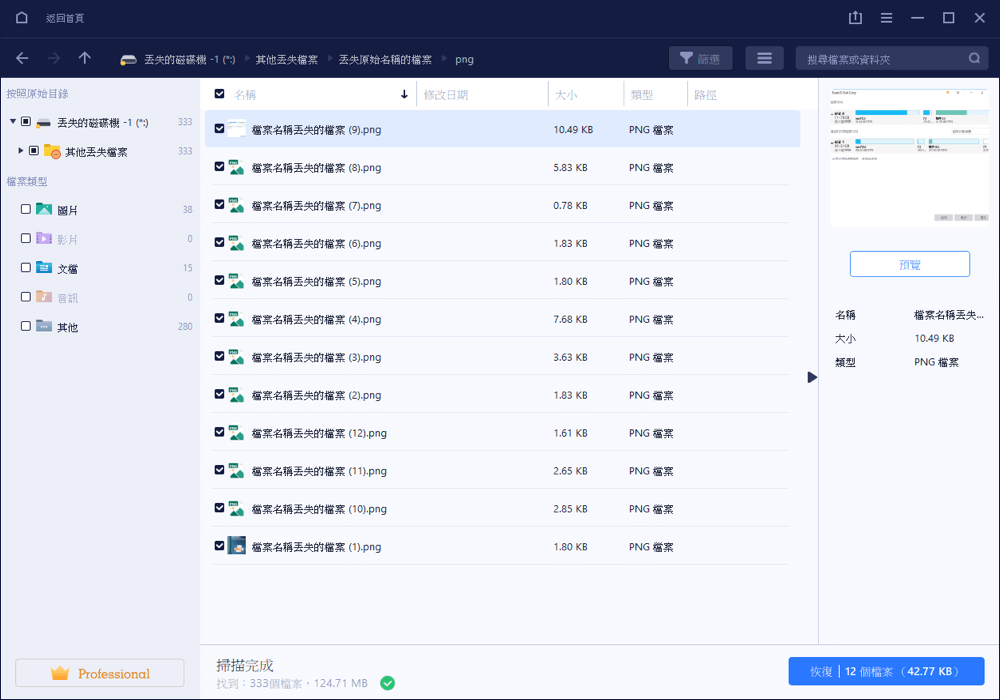Click the 預覽 preview button
This screenshot has width=1000, height=700.
pos(909,264)
